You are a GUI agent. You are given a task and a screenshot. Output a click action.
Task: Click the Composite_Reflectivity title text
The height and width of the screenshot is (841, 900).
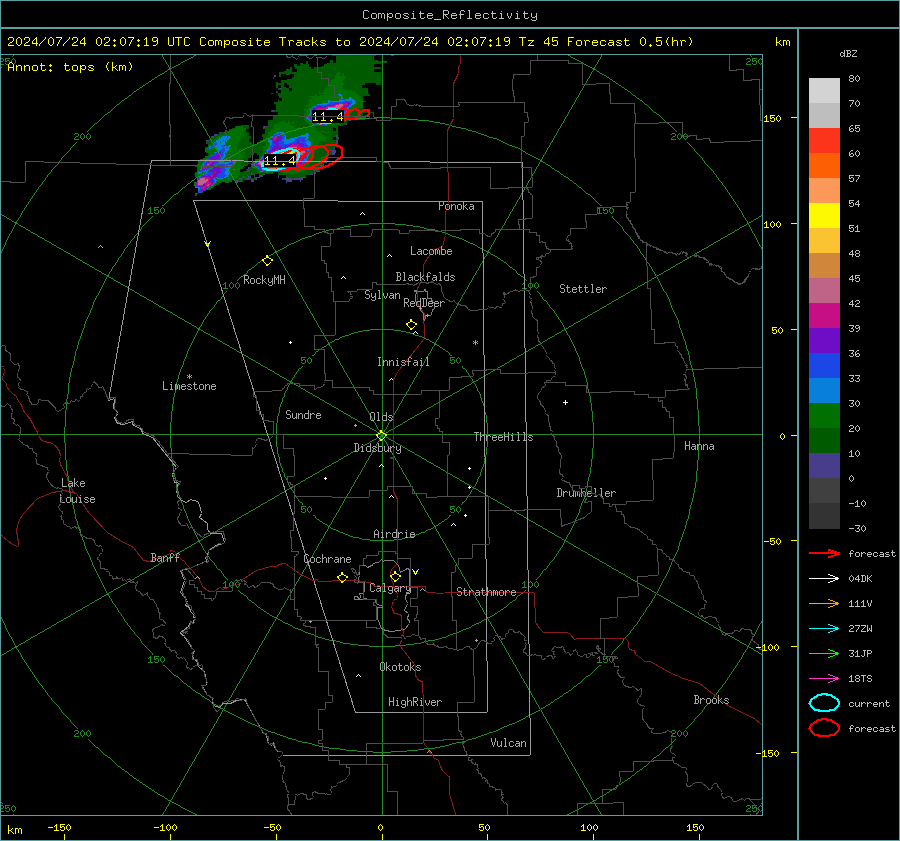449,15
